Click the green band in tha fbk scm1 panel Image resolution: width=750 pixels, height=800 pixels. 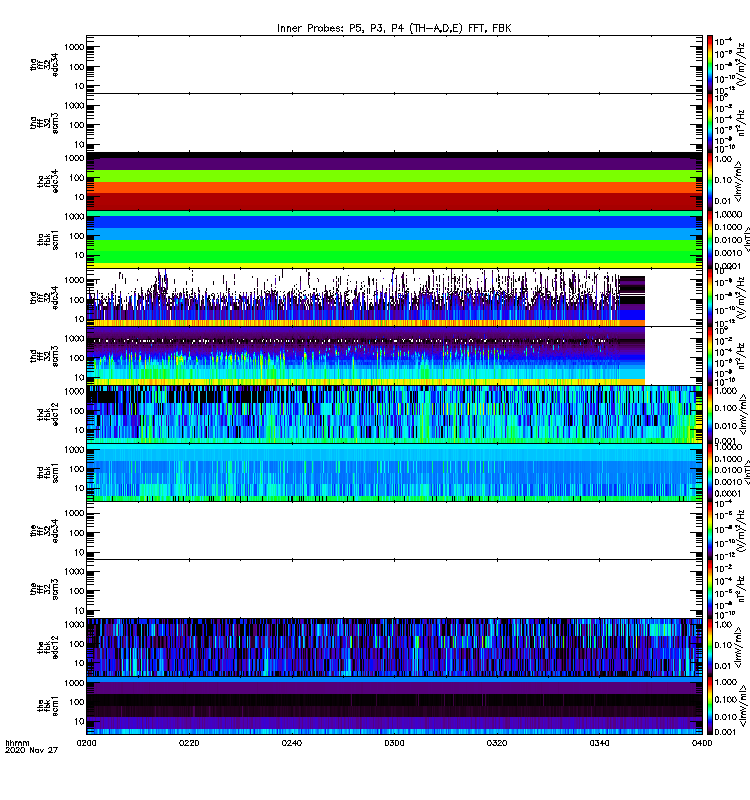[394, 251]
